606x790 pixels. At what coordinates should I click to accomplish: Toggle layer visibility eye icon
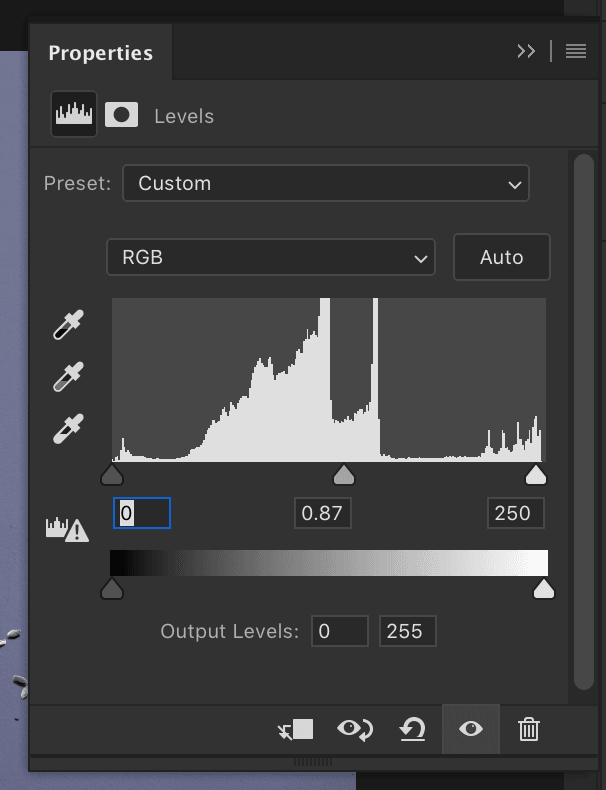point(471,729)
